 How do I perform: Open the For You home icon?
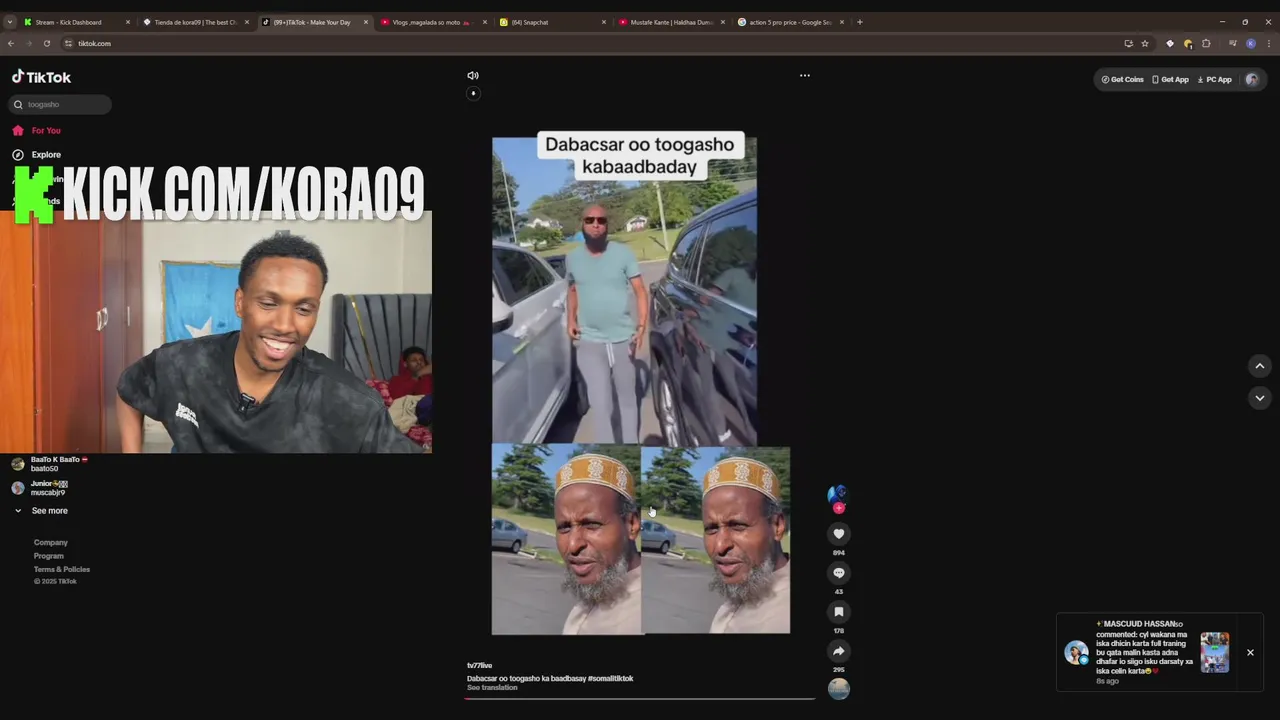(18, 130)
